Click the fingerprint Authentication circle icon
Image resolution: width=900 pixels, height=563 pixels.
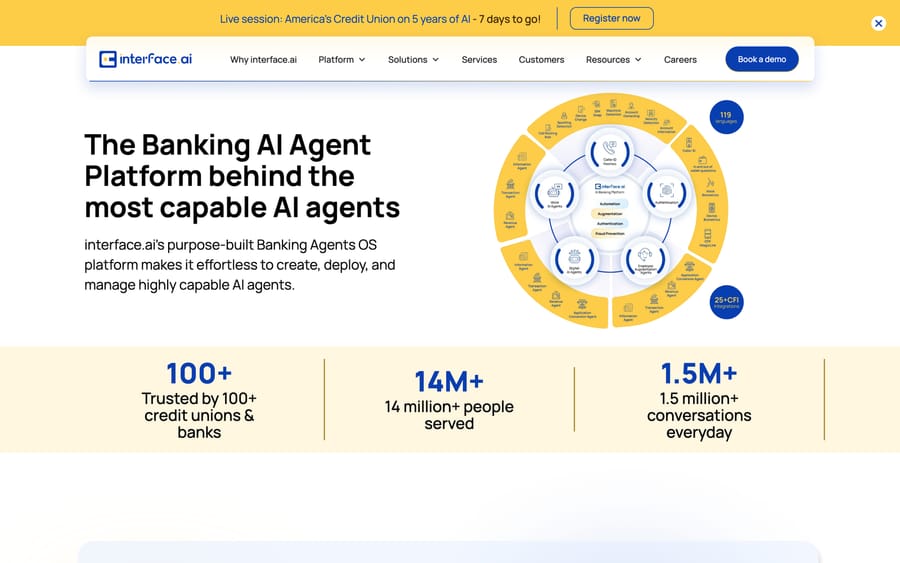point(666,191)
